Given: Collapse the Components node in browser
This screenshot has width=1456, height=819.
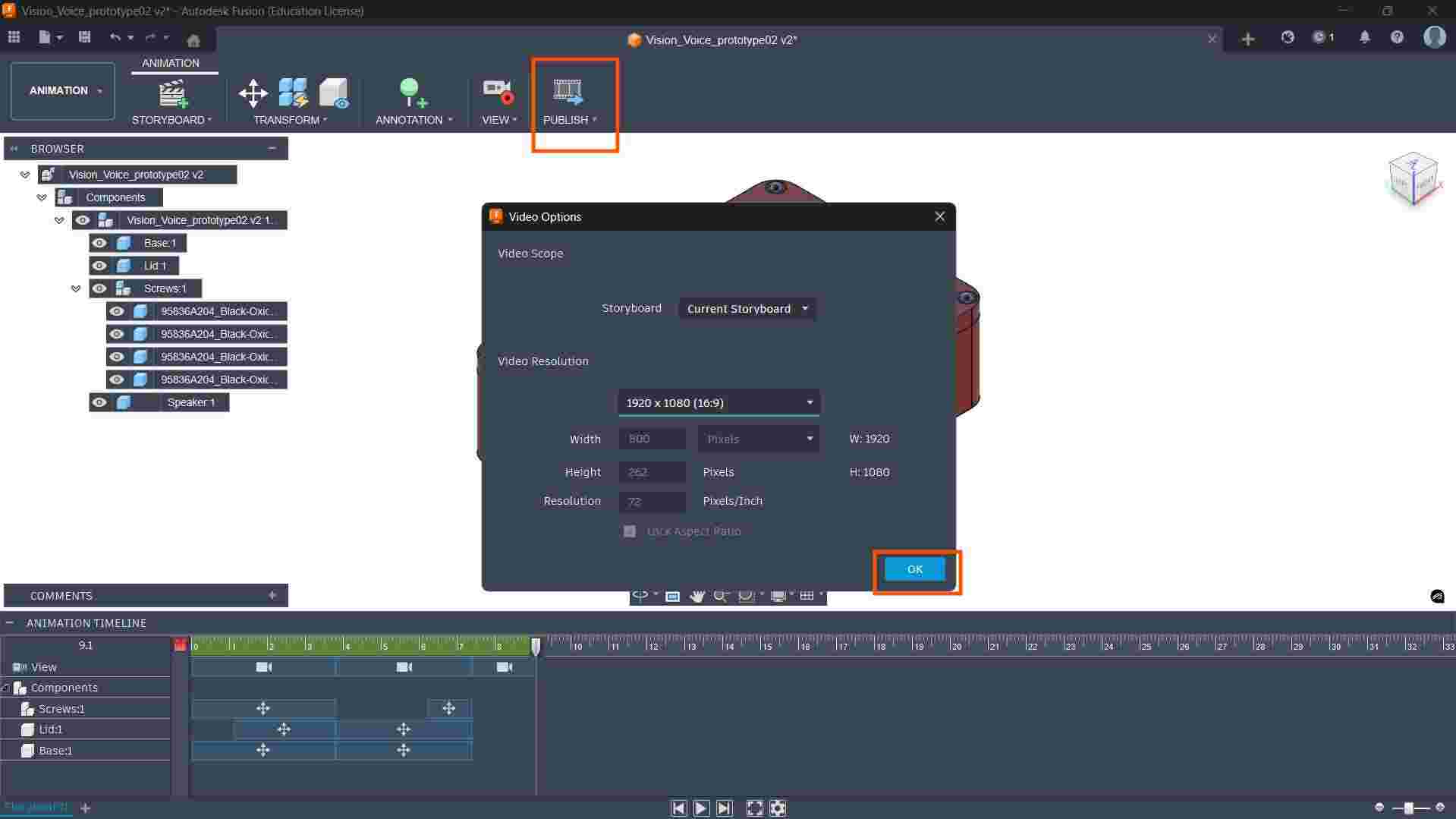Looking at the screenshot, I should point(42,197).
